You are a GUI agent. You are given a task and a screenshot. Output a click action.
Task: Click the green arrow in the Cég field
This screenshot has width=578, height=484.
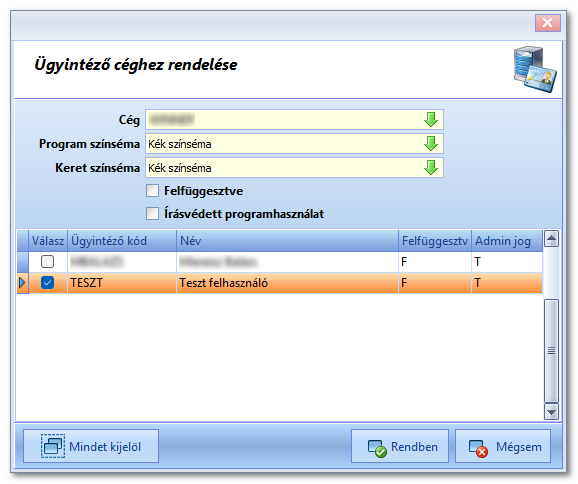coord(431,119)
